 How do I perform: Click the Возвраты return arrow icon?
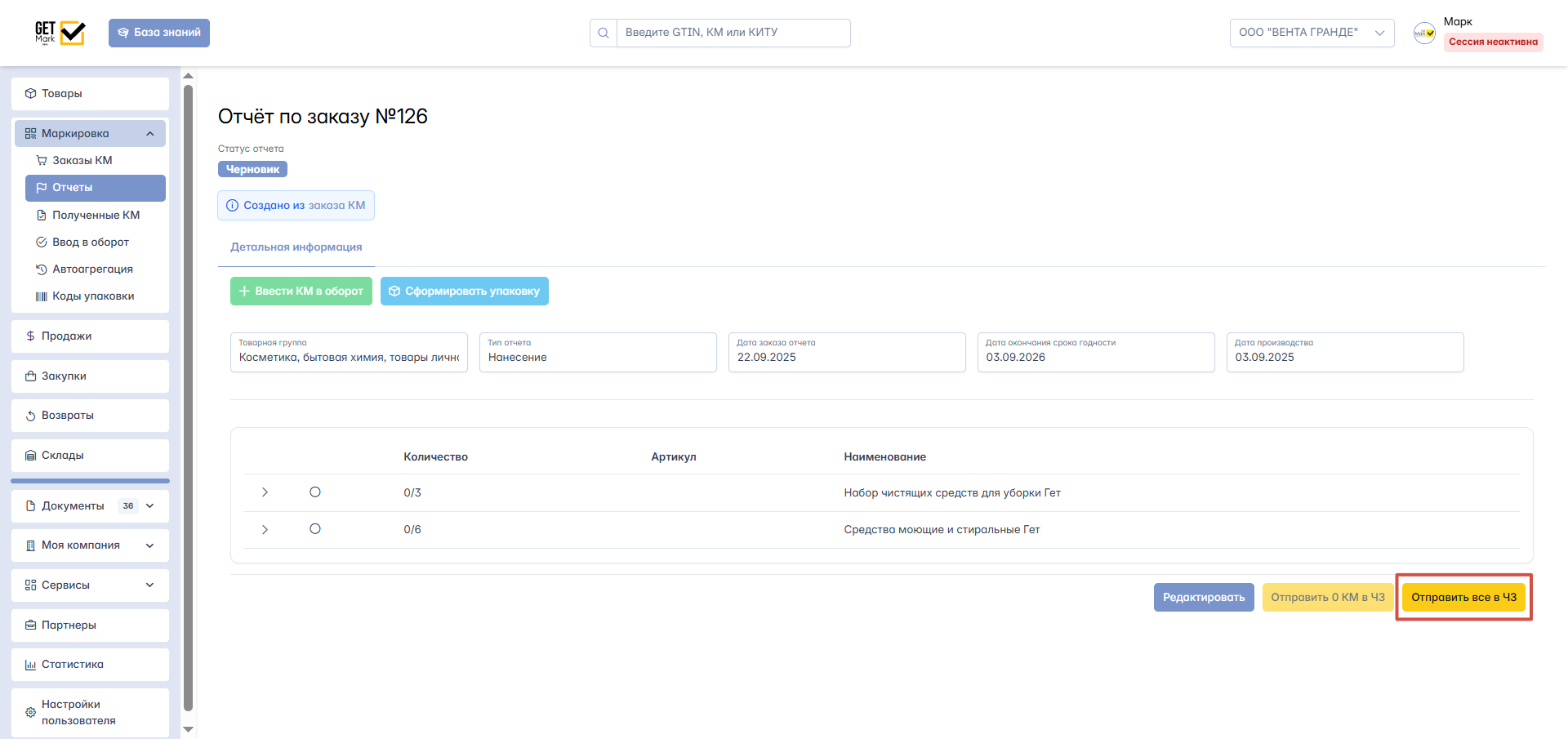pos(30,416)
